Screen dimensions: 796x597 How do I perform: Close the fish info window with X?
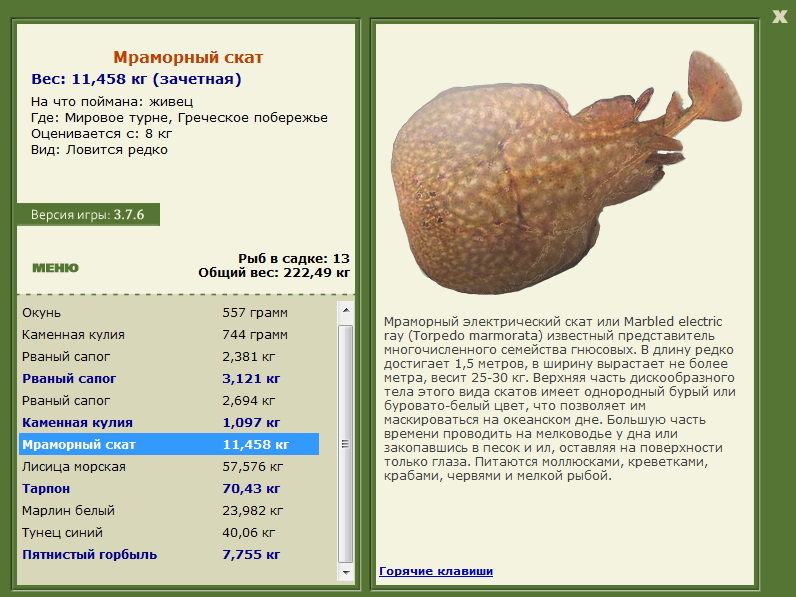coord(779,17)
